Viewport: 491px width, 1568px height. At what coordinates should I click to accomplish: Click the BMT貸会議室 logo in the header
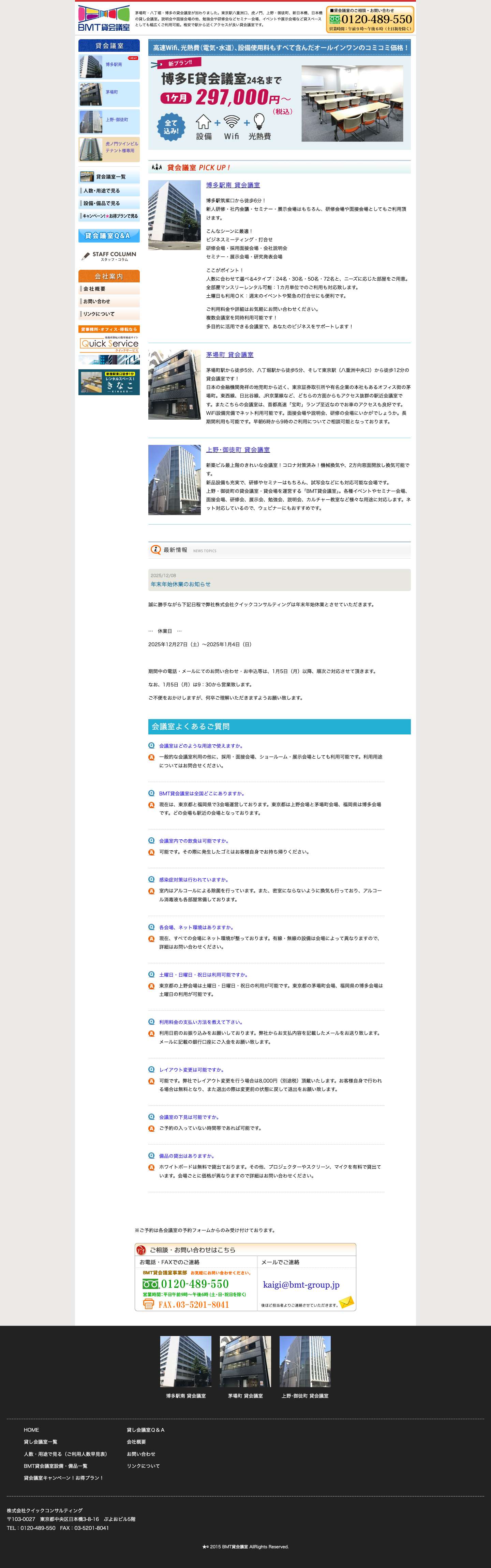(x=104, y=19)
